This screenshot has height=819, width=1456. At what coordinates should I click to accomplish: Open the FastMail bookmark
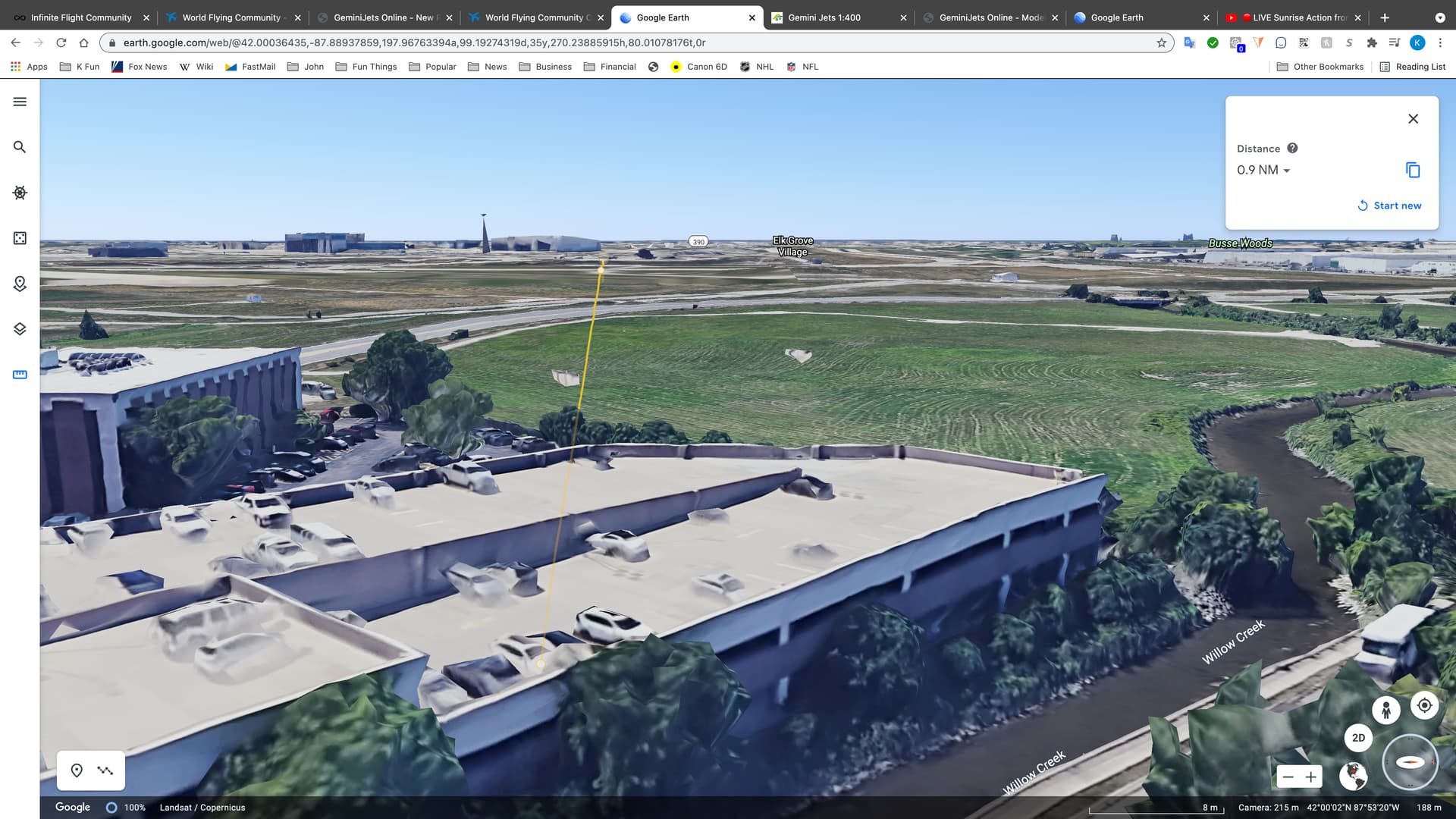pyautogui.click(x=250, y=67)
